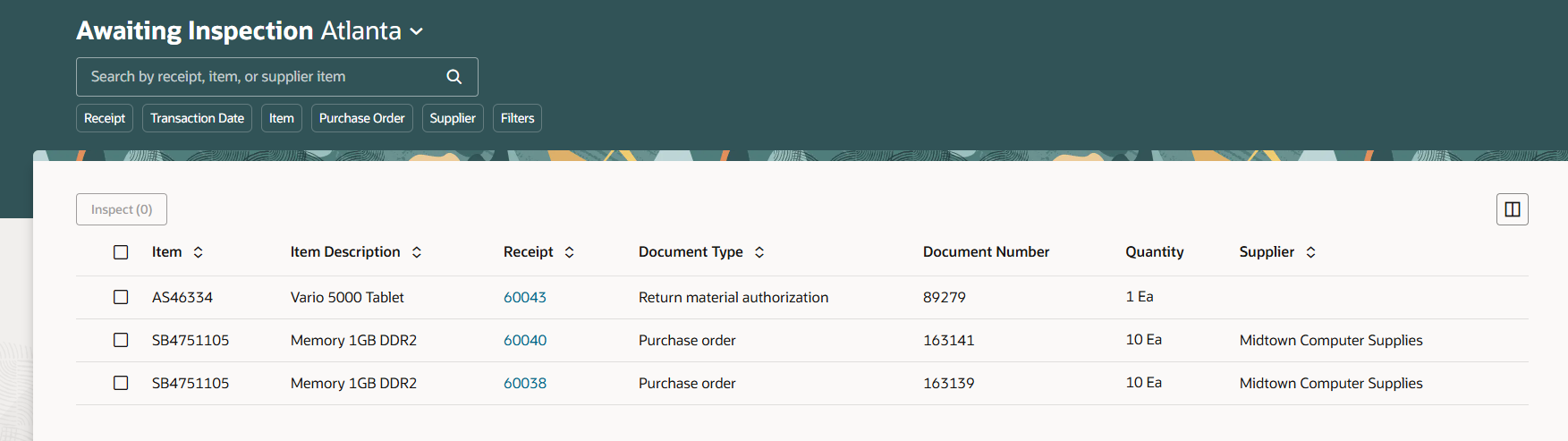Screen dimensions: 1568x441
Task: Open receipt 60043 link
Action: pos(525,297)
